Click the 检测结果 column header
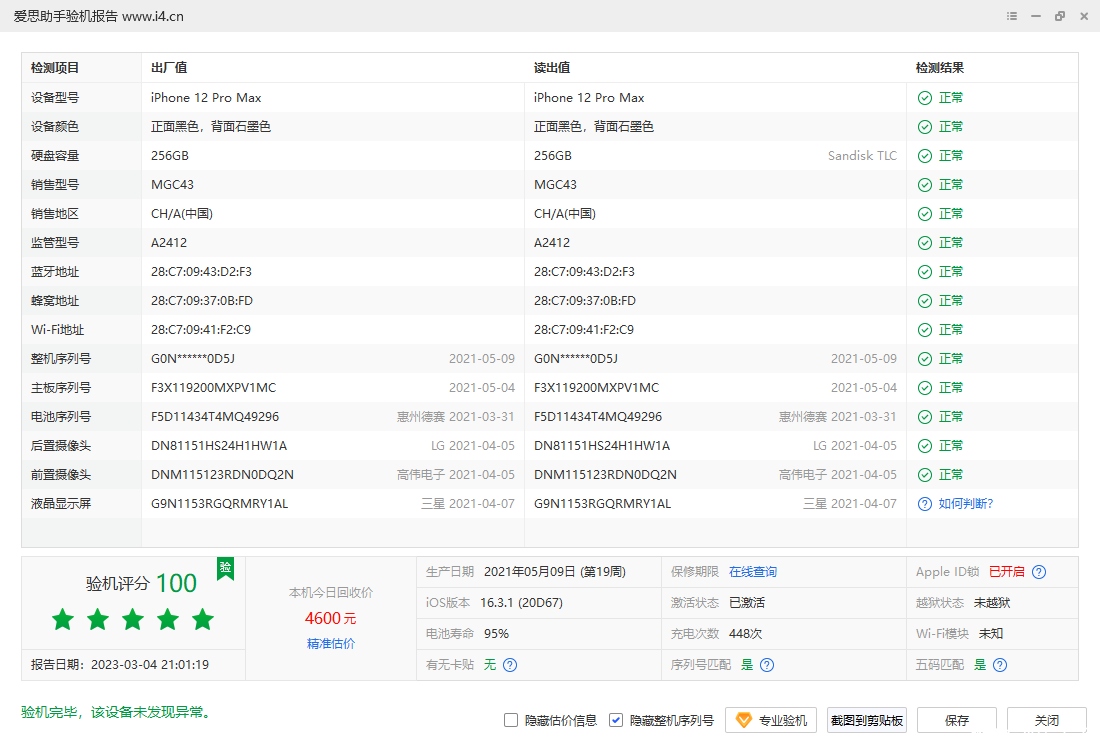The width and height of the screenshot is (1100, 749). point(940,68)
